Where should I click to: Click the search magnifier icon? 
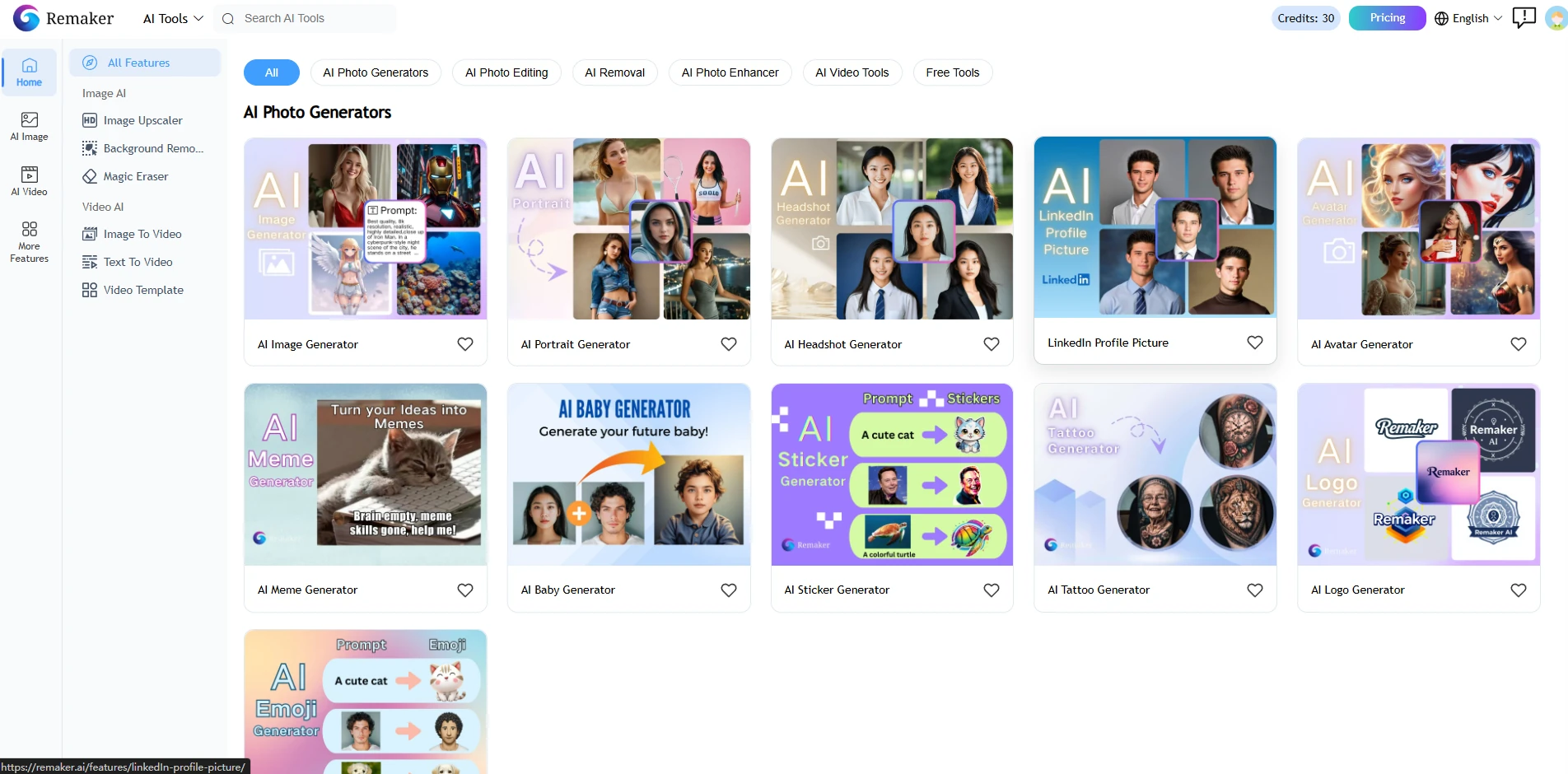tap(228, 18)
